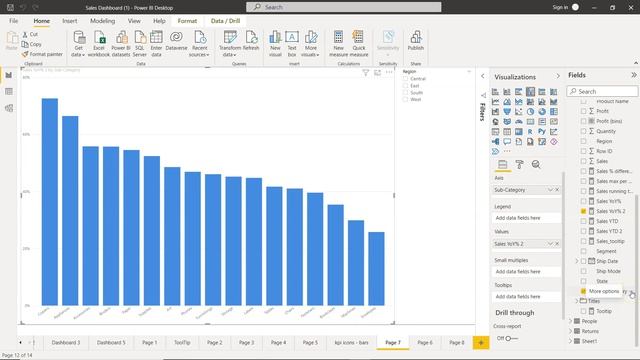
Task: Choose the Q&A speech bubble visual
Action: 507,142
